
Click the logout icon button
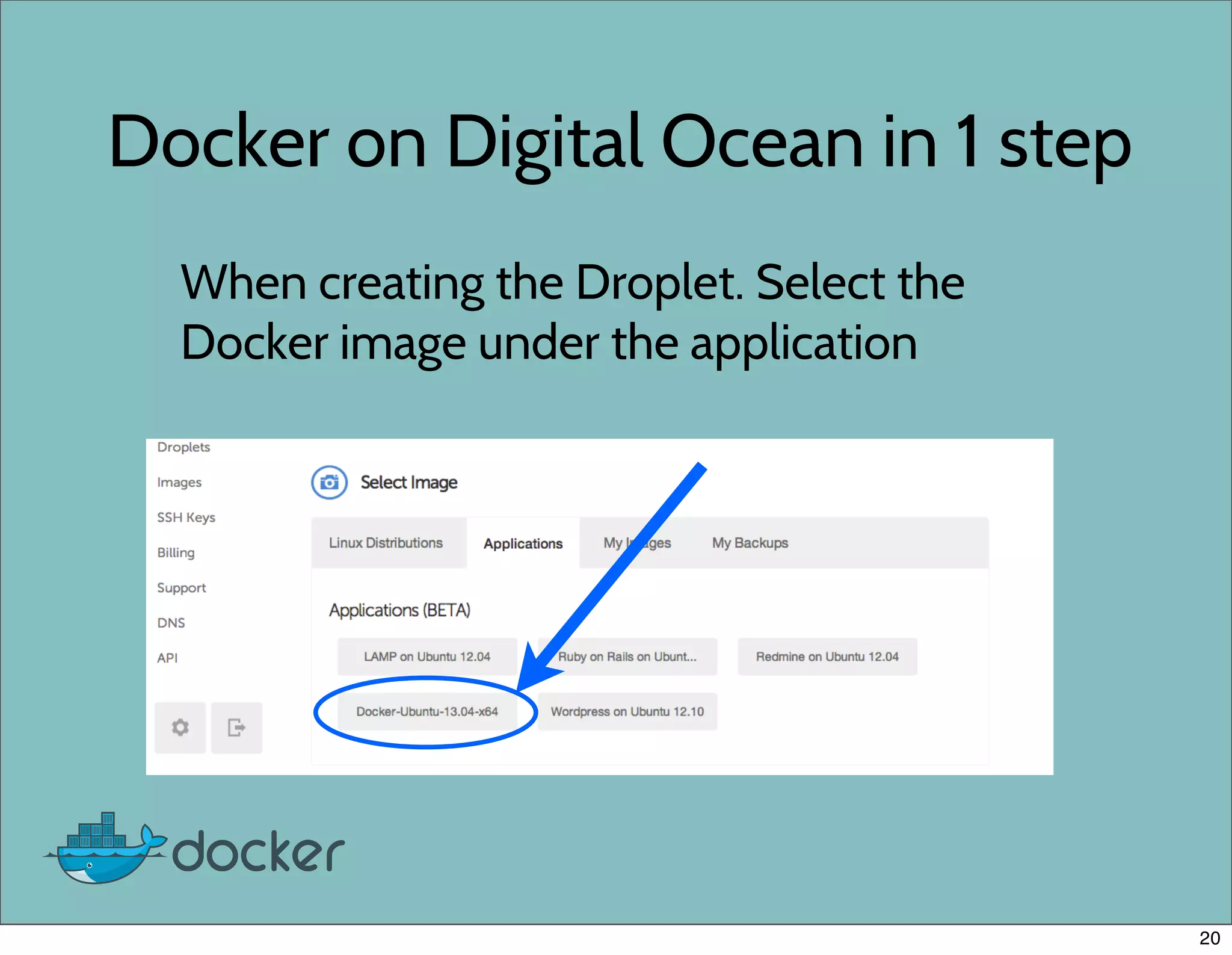[236, 728]
